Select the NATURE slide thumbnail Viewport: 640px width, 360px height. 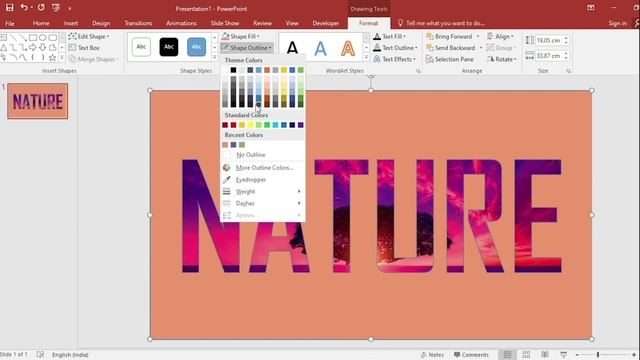click(38, 101)
